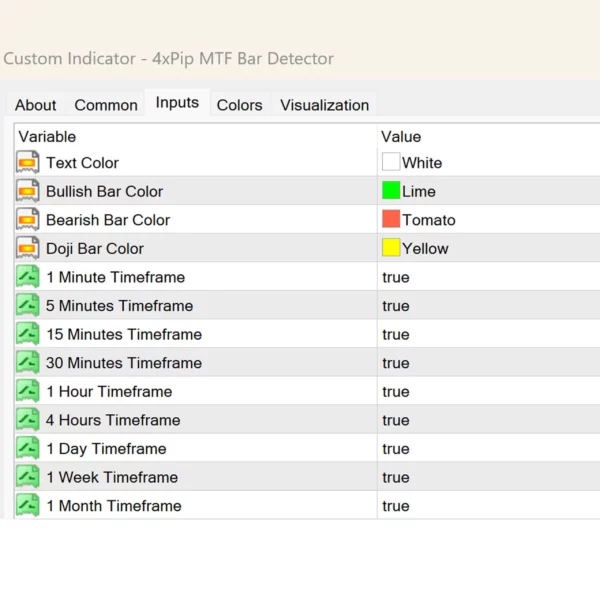
Task: Go to the About tab
Action: click(x=36, y=105)
